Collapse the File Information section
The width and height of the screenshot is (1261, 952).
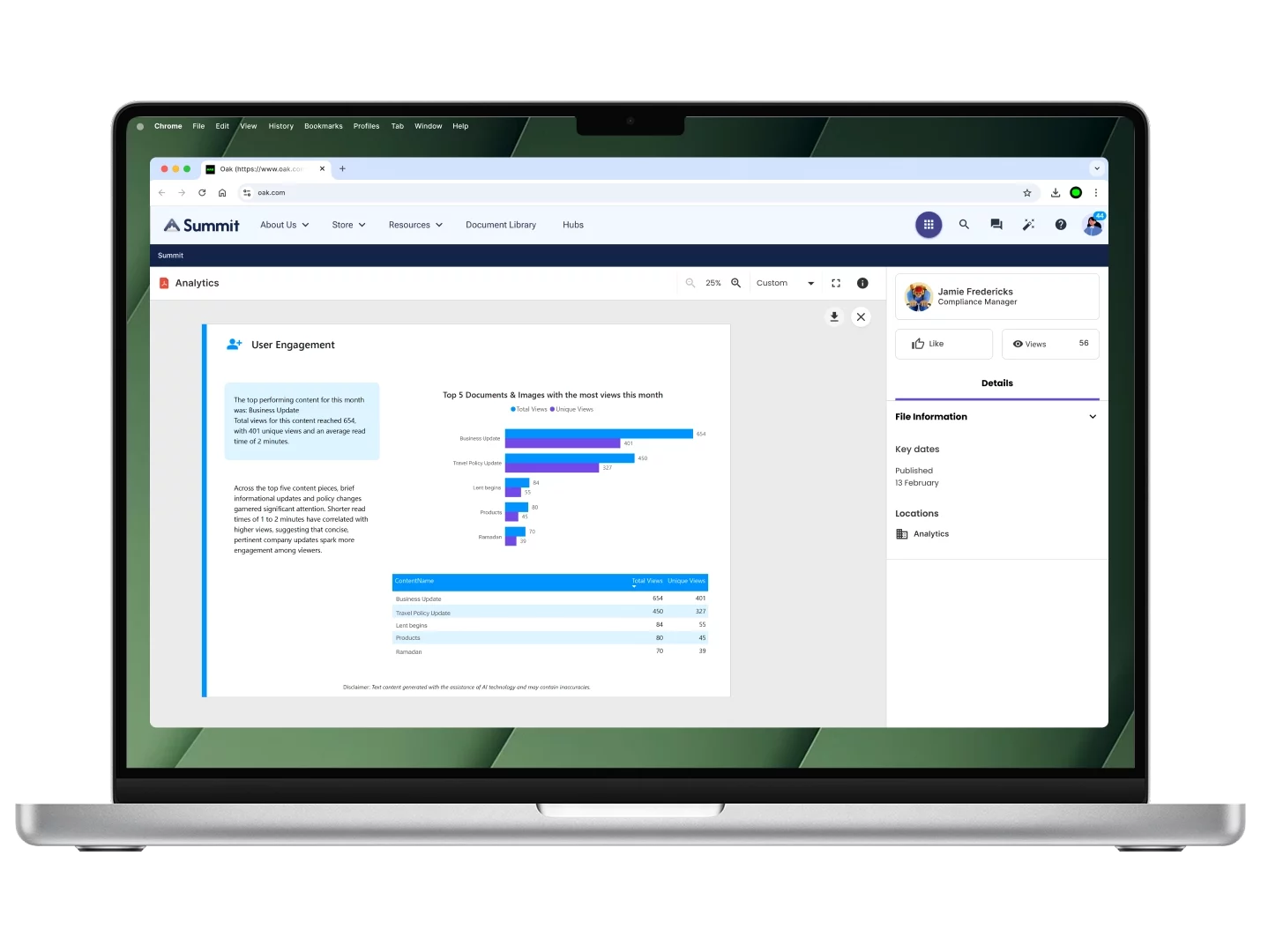1093,417
